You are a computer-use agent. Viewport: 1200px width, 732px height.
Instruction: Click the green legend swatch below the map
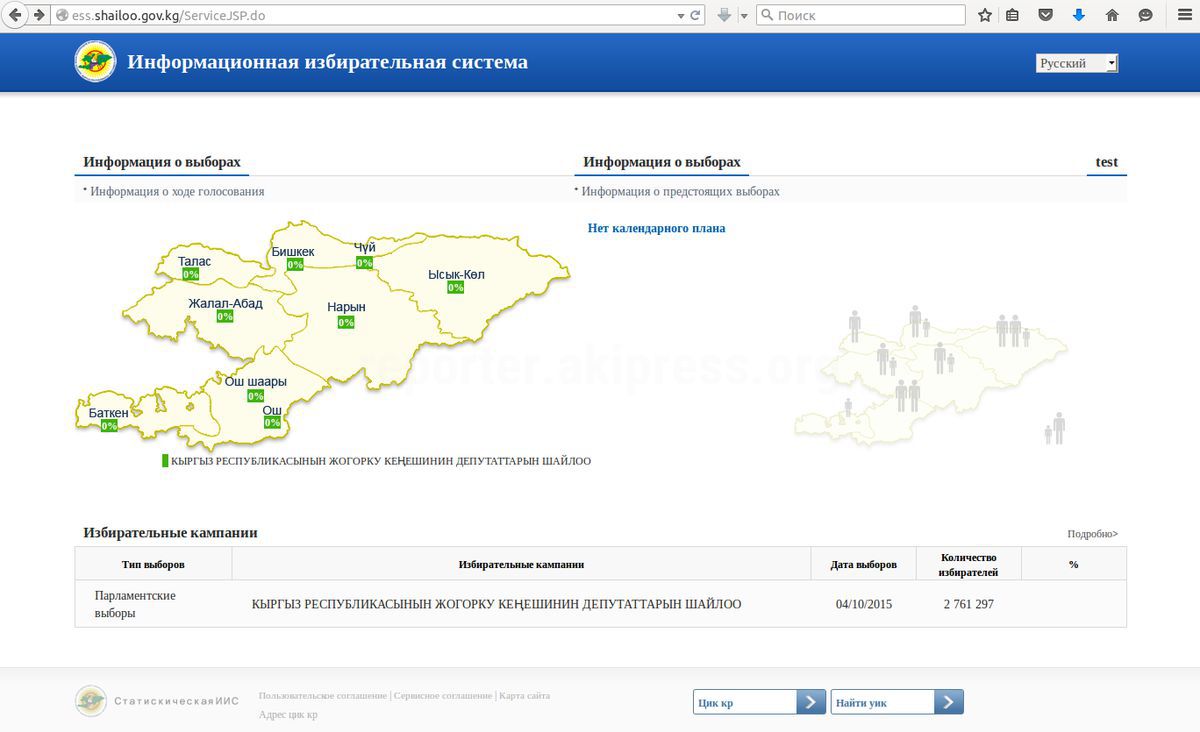click(165, 461)
